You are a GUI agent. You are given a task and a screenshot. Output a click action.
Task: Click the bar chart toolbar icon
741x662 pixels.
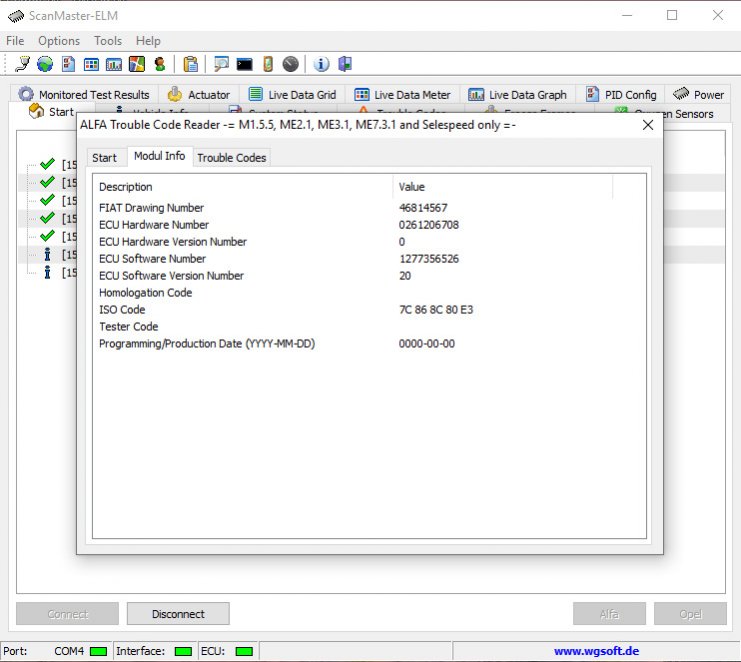coord(114,64)
